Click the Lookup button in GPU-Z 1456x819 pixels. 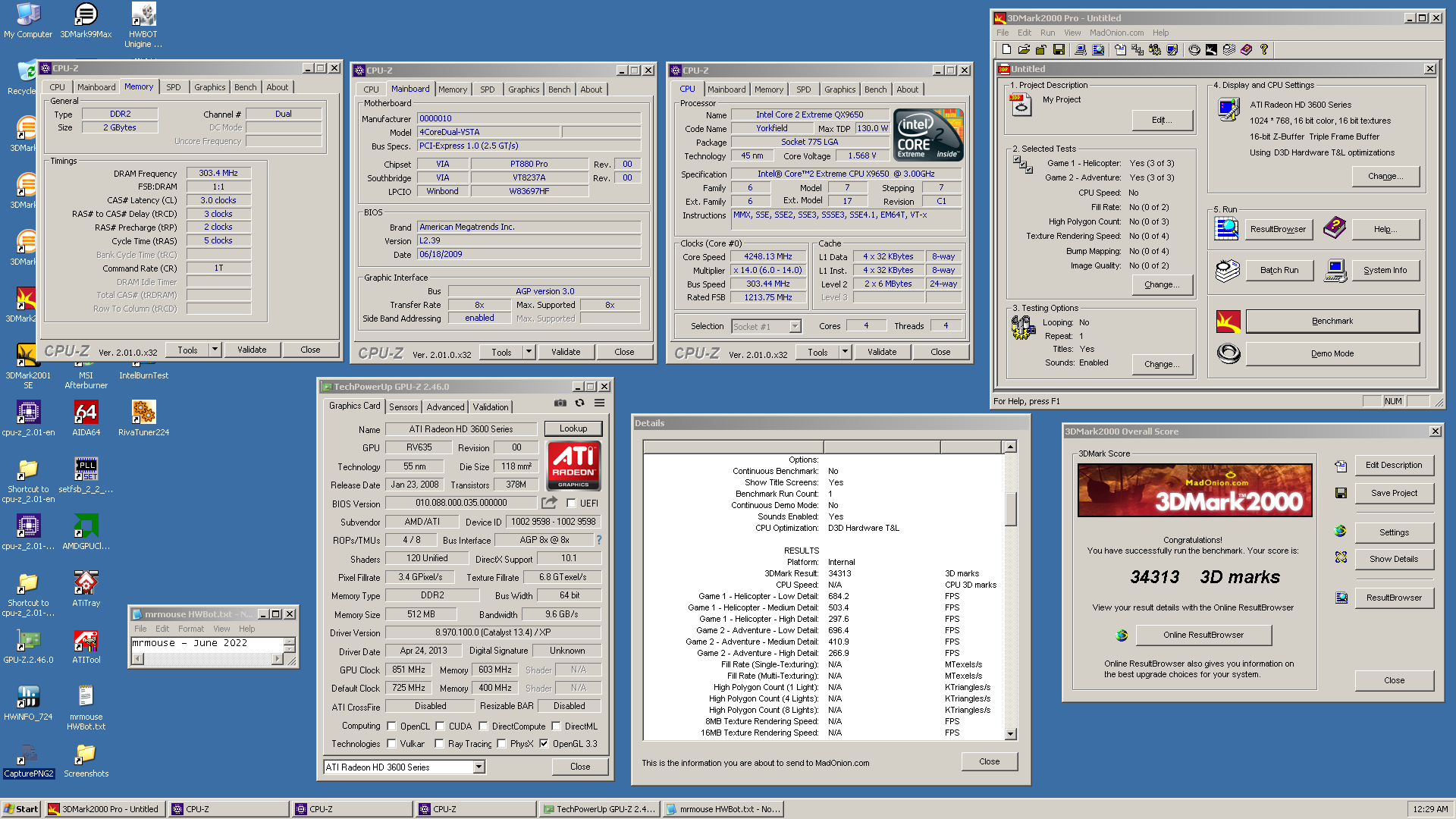click(x=573, y=428)
